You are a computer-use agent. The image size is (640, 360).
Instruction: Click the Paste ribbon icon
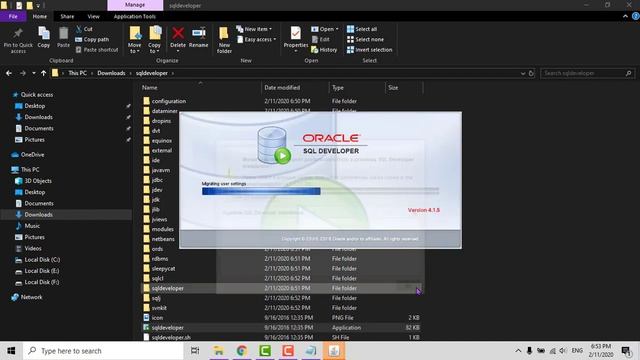[x=63, y=38]
